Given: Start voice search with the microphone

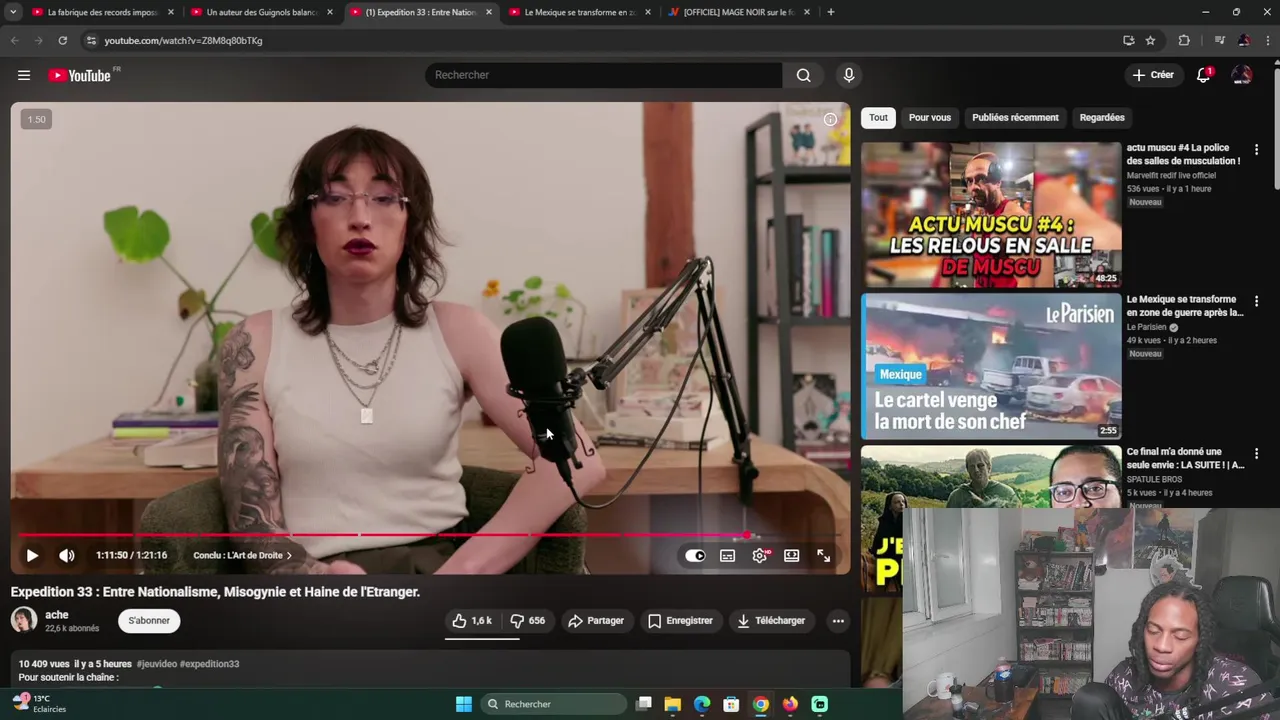Looking at the screenshot, I should (849, 75).
